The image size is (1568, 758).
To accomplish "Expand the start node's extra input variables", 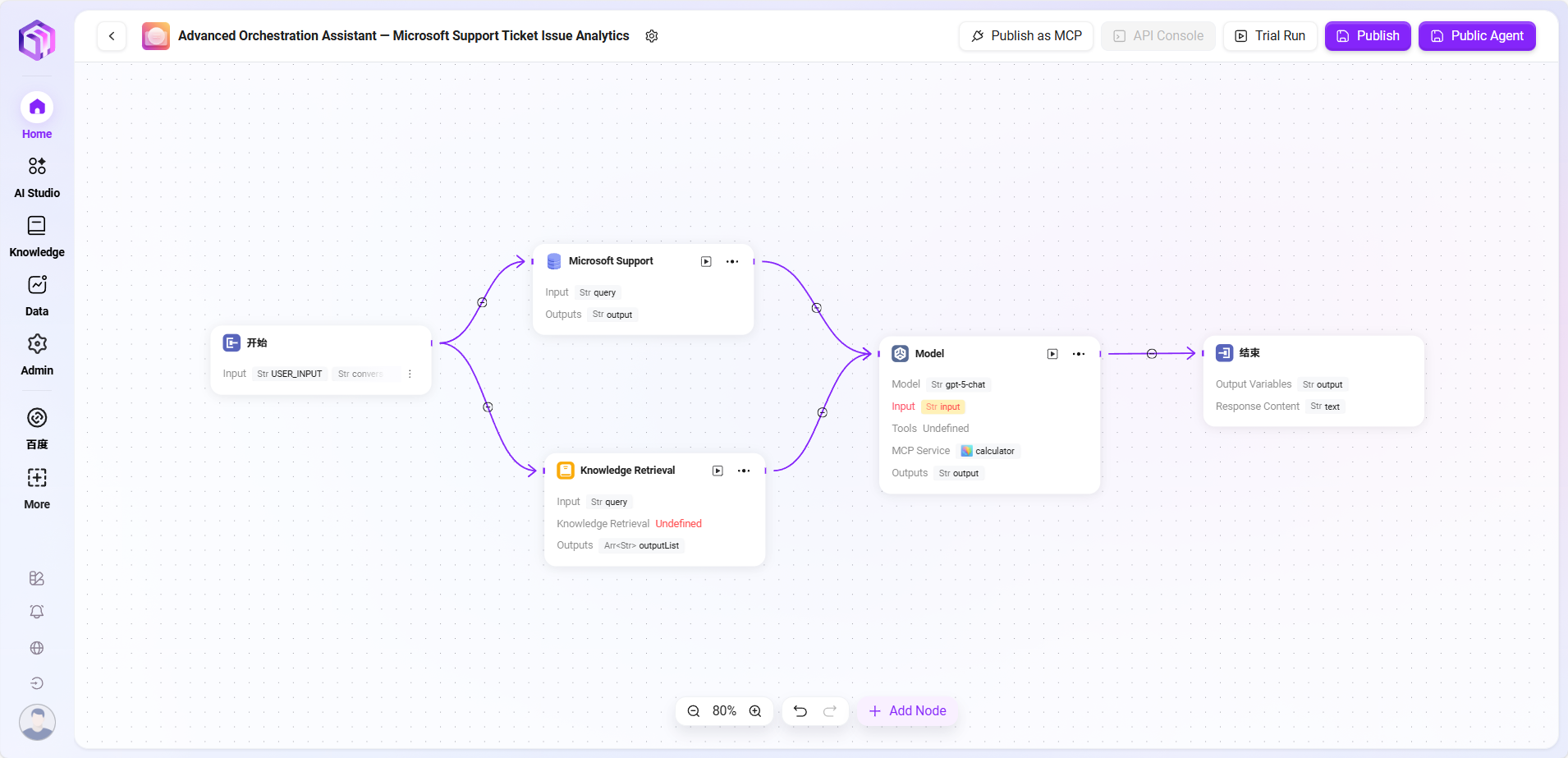I will (x=410, y=374).
